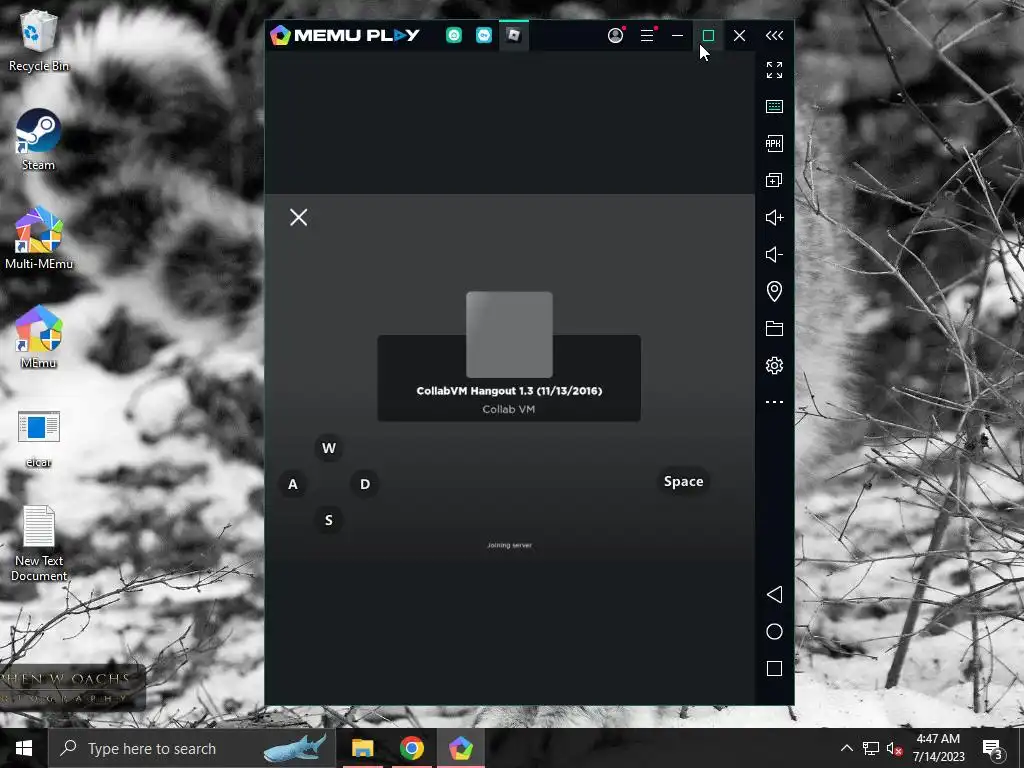Open the first green app tab in MEmu
Viewport: 1024px width, 768px height.
[x=454, y=35]
